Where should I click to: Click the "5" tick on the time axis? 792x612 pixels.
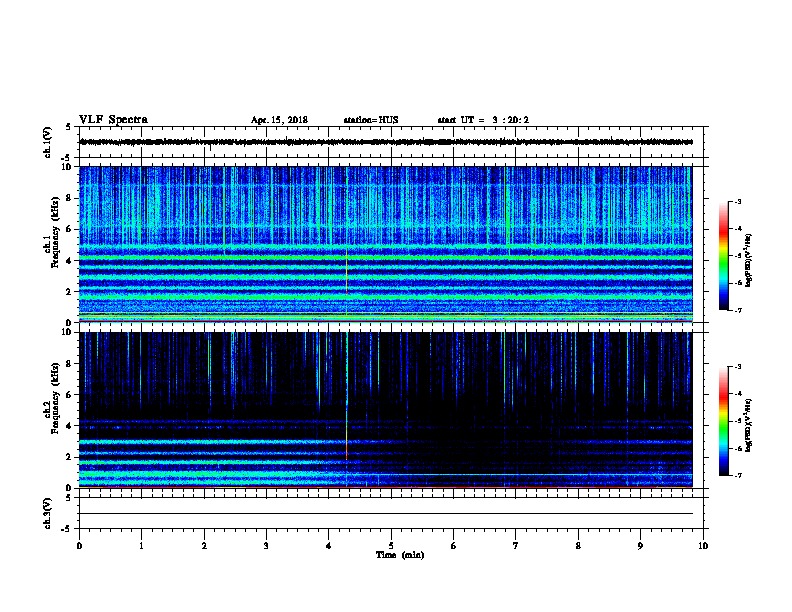click(391, 546)
